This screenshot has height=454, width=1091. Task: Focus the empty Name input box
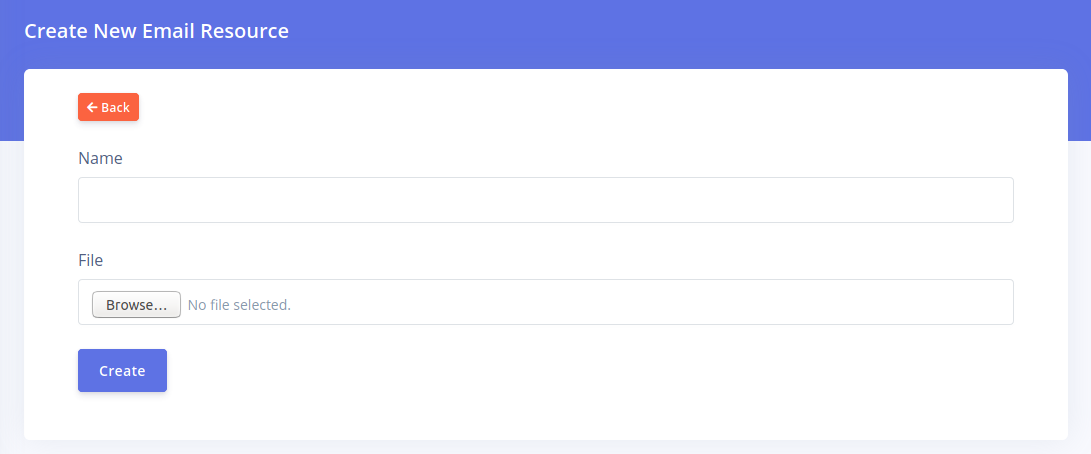coord(545,200)
